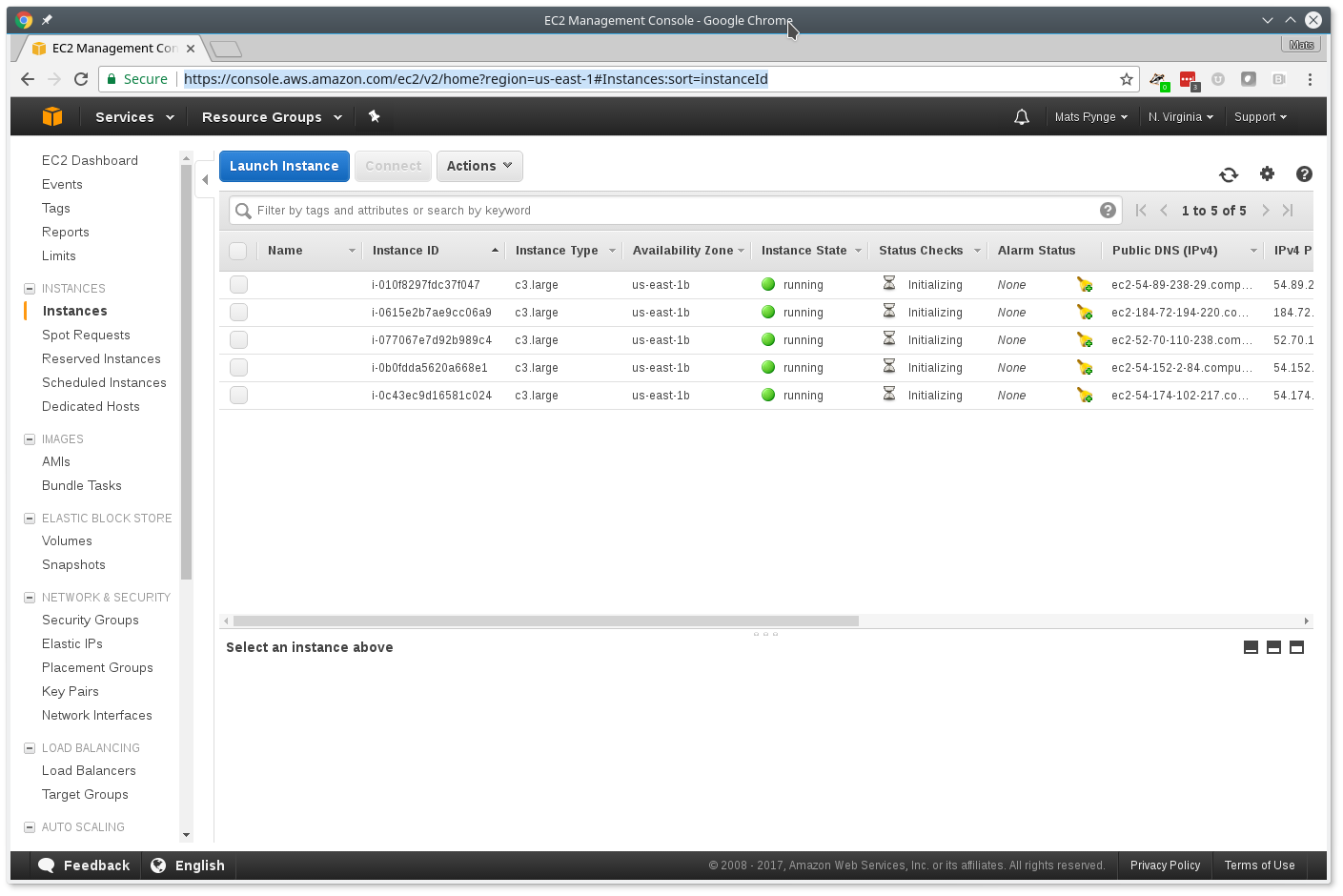1343x896 pixels.
Task: Set details pane to half height
Action: 1274,647
